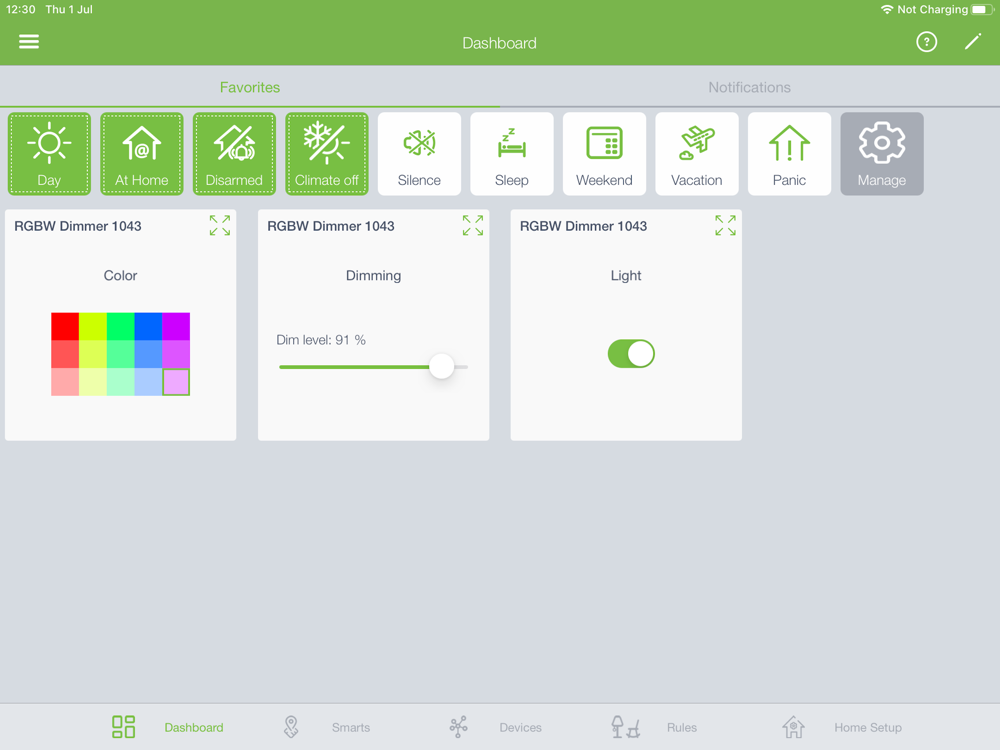Pick the pale blue bottom-row swatch
1000x750 pixels.
[148, 381]
